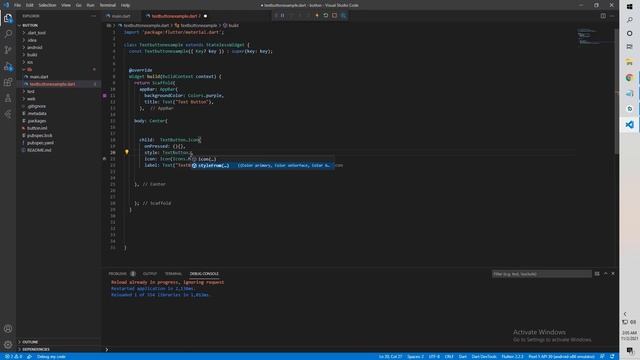Click the Windows Start button

[x=629, y=6]
